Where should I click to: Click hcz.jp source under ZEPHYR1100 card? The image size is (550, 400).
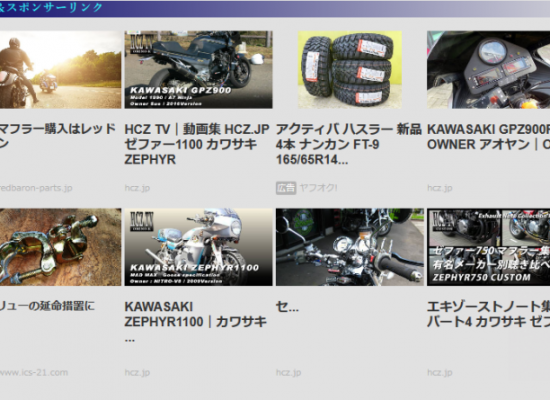pyautogui.click(x=137, y=373)
